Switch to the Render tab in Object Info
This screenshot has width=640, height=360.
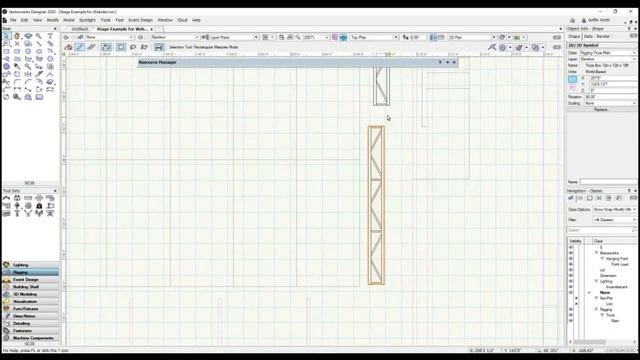603,37
